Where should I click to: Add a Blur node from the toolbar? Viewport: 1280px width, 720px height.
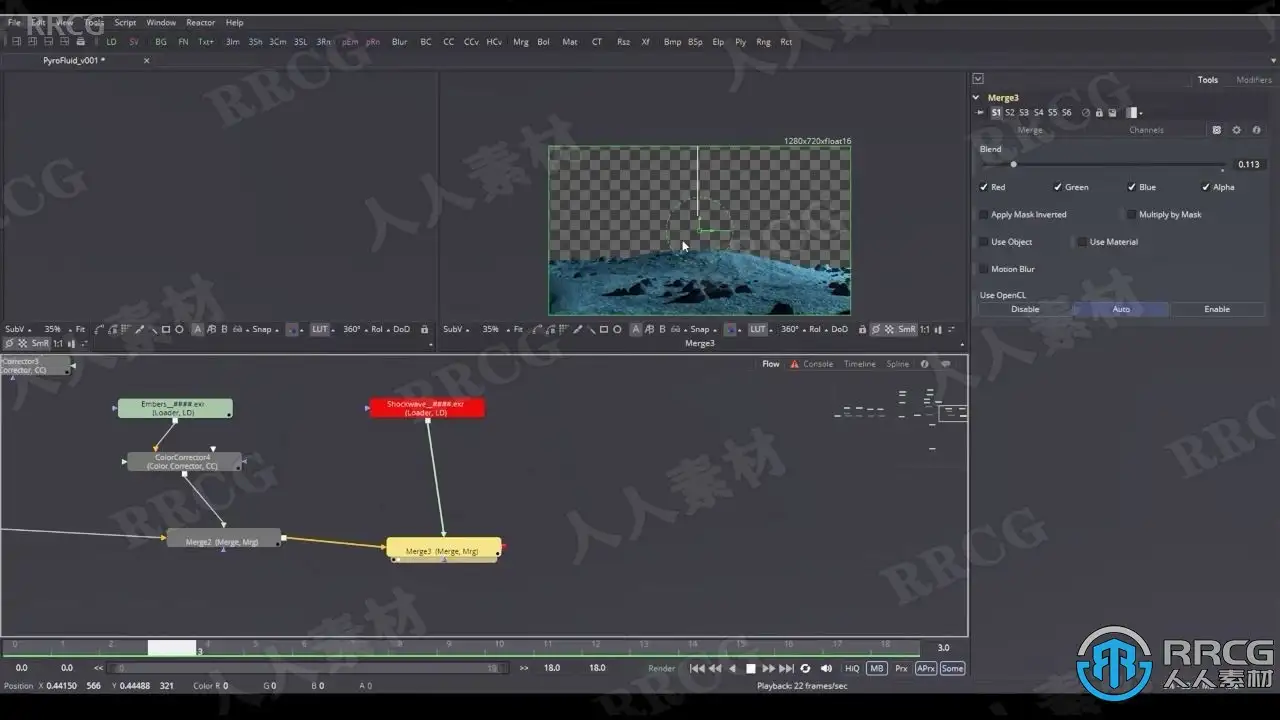coord(400,42)
